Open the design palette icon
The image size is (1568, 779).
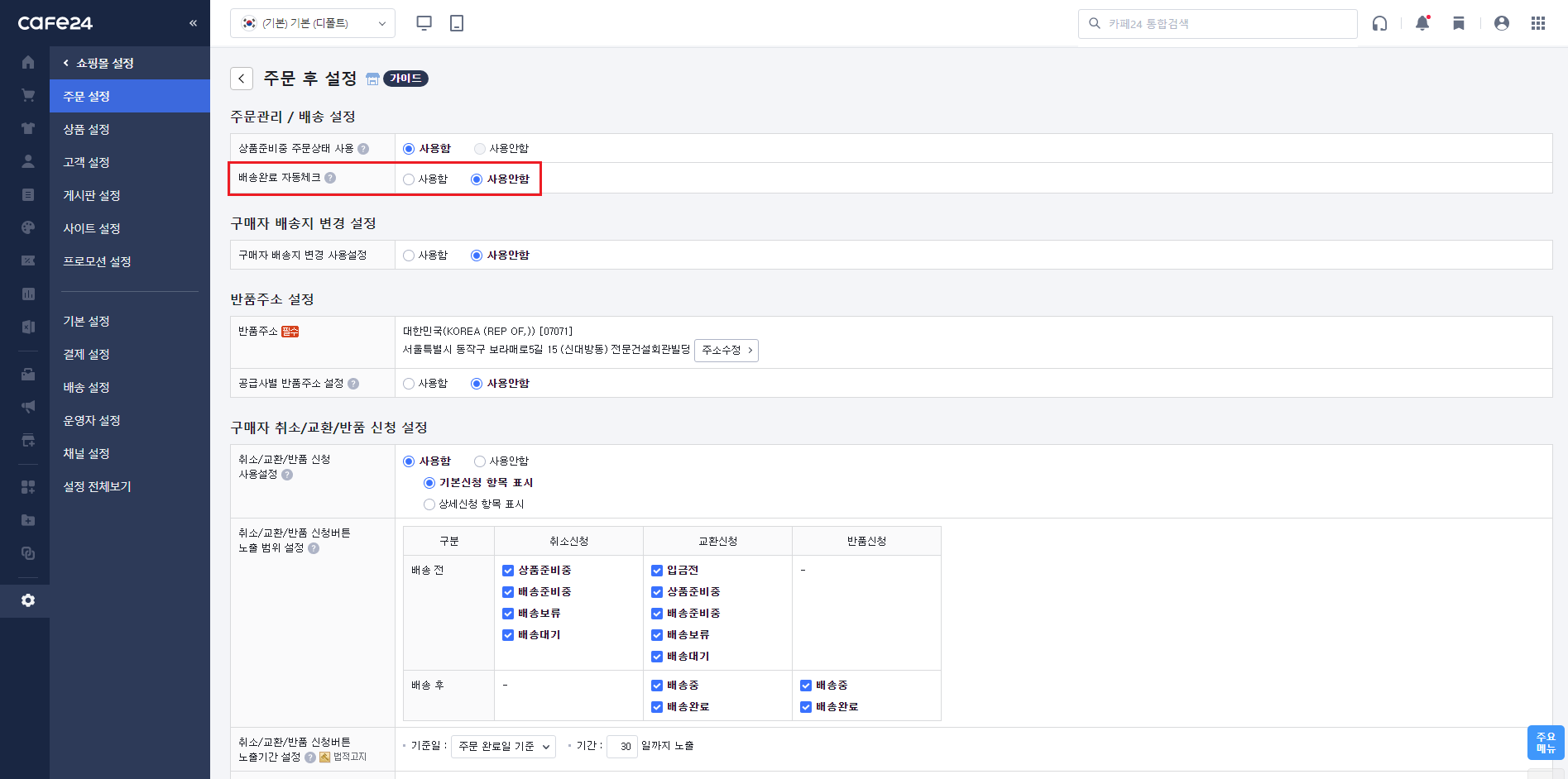tap(28, 227)
